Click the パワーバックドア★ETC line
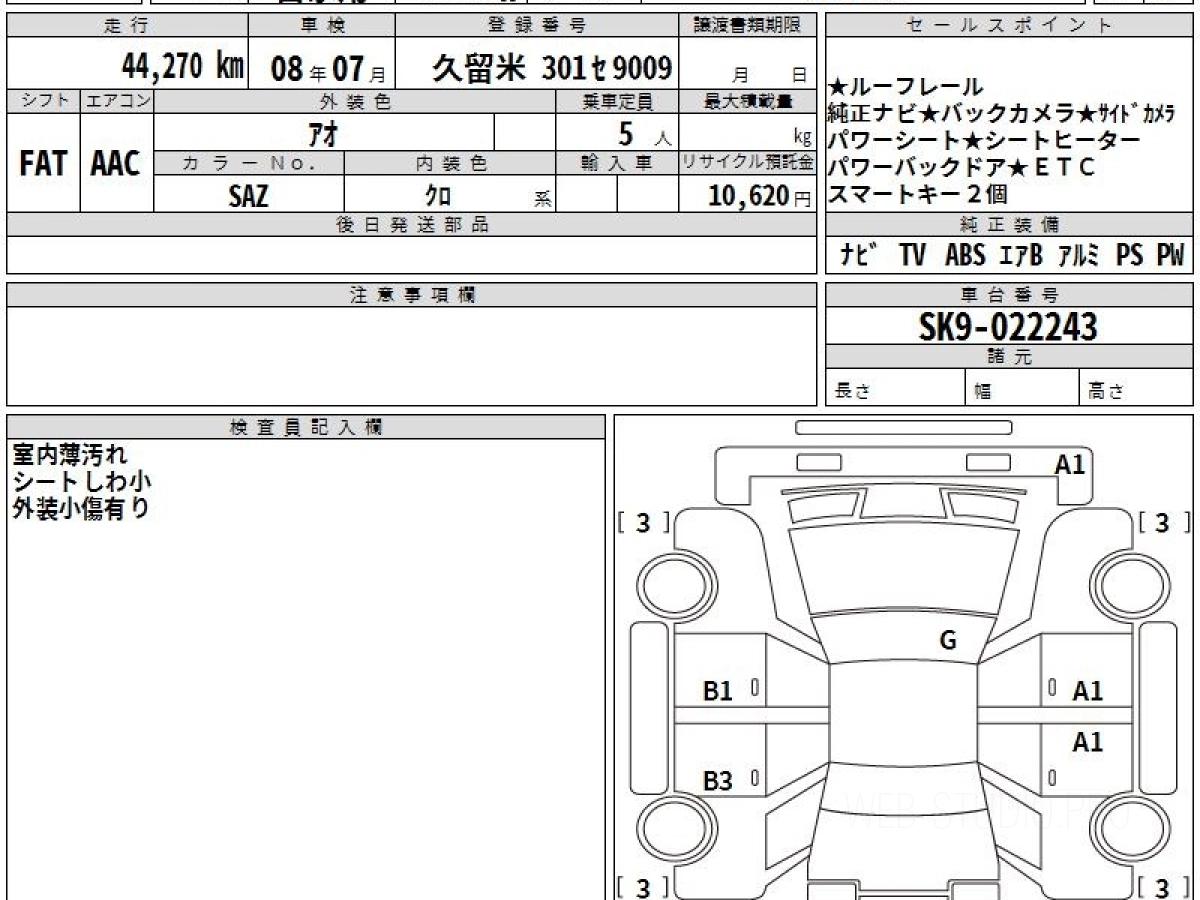This screenshot has width=1200, height=900. 961,167
